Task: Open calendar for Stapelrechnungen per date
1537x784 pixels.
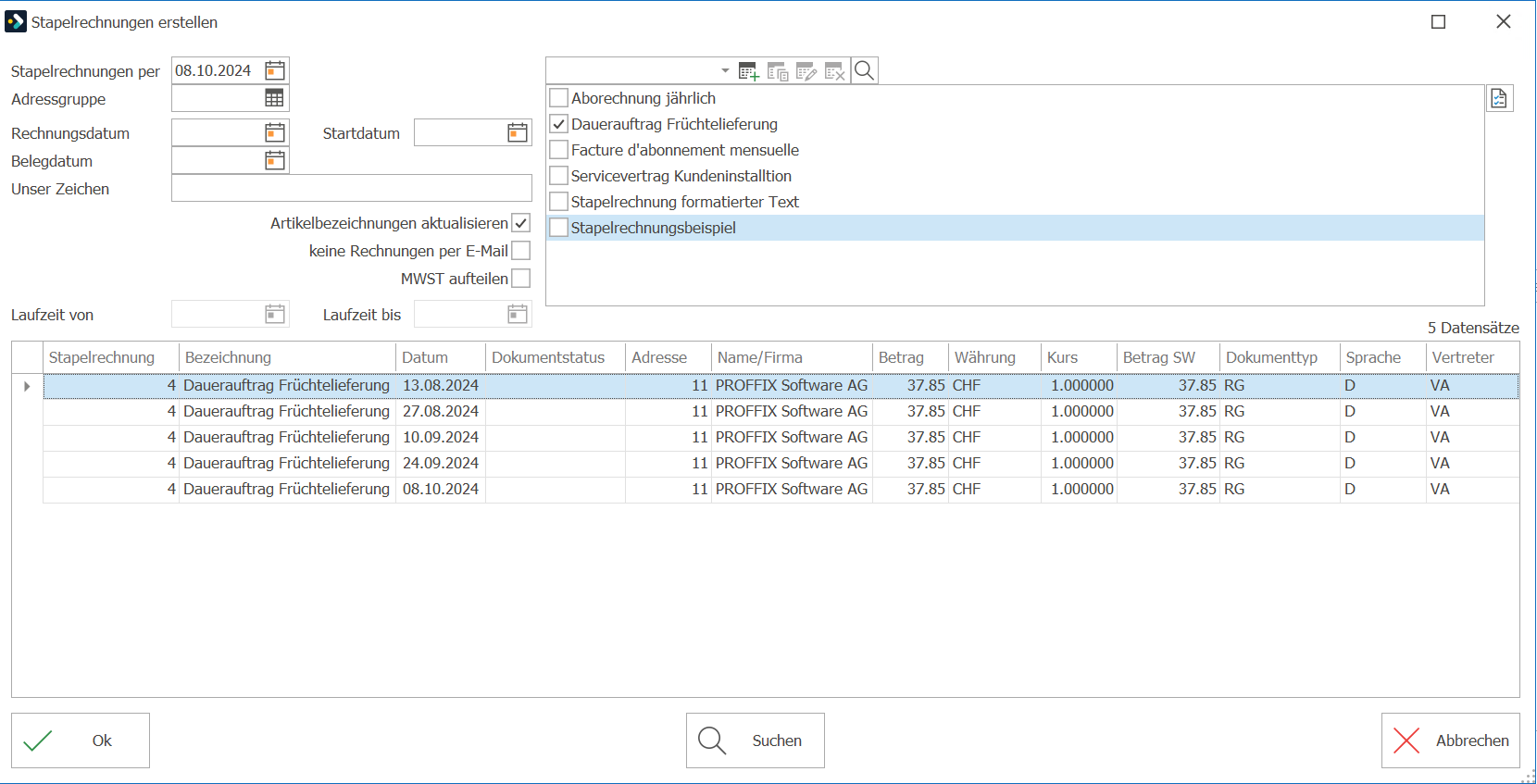Action: click(x=275, y=70)
